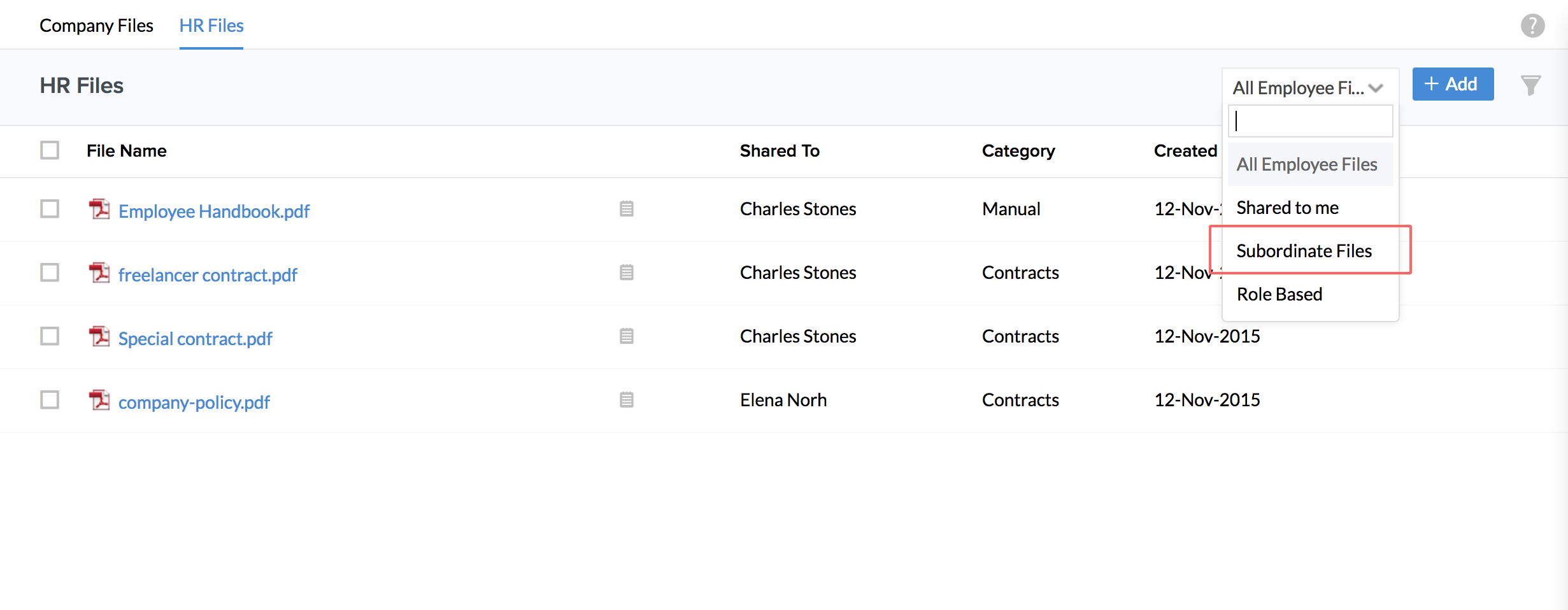
Task: Open the freelancer contract.pdf link
Action: (x=208, y=275)
